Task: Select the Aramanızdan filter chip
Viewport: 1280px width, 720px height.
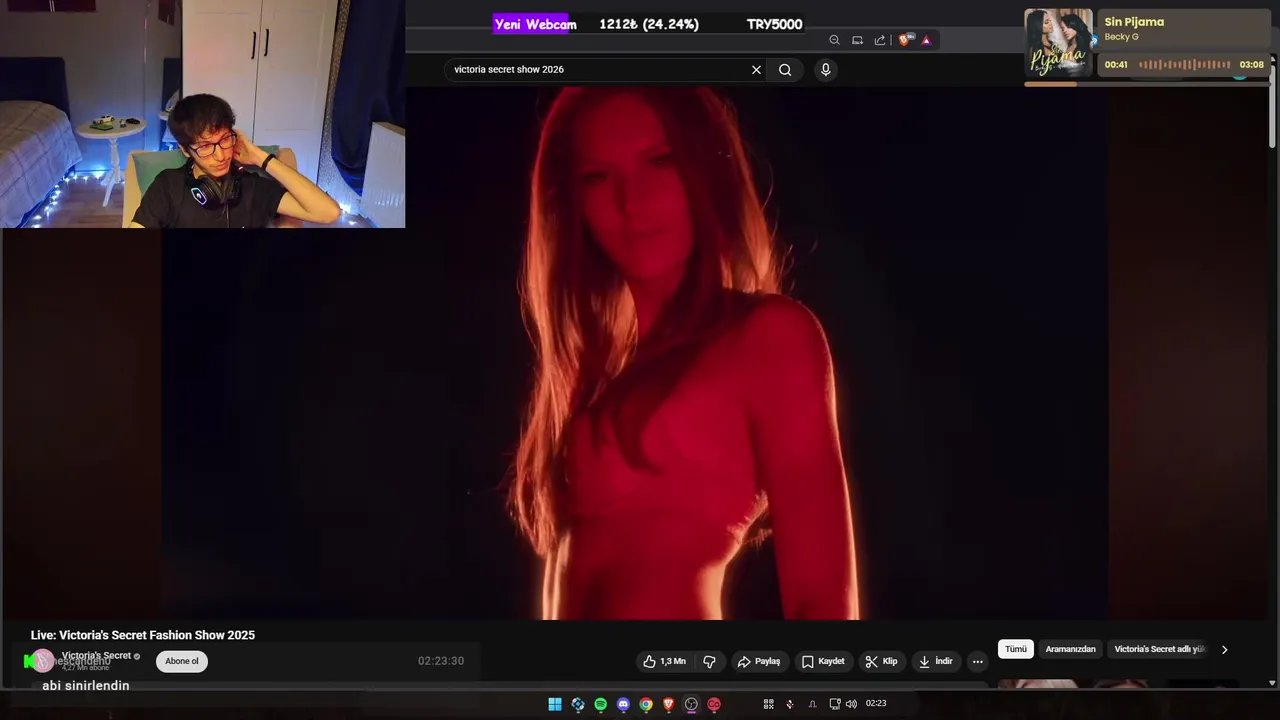Action: (x=1070, y=649)
